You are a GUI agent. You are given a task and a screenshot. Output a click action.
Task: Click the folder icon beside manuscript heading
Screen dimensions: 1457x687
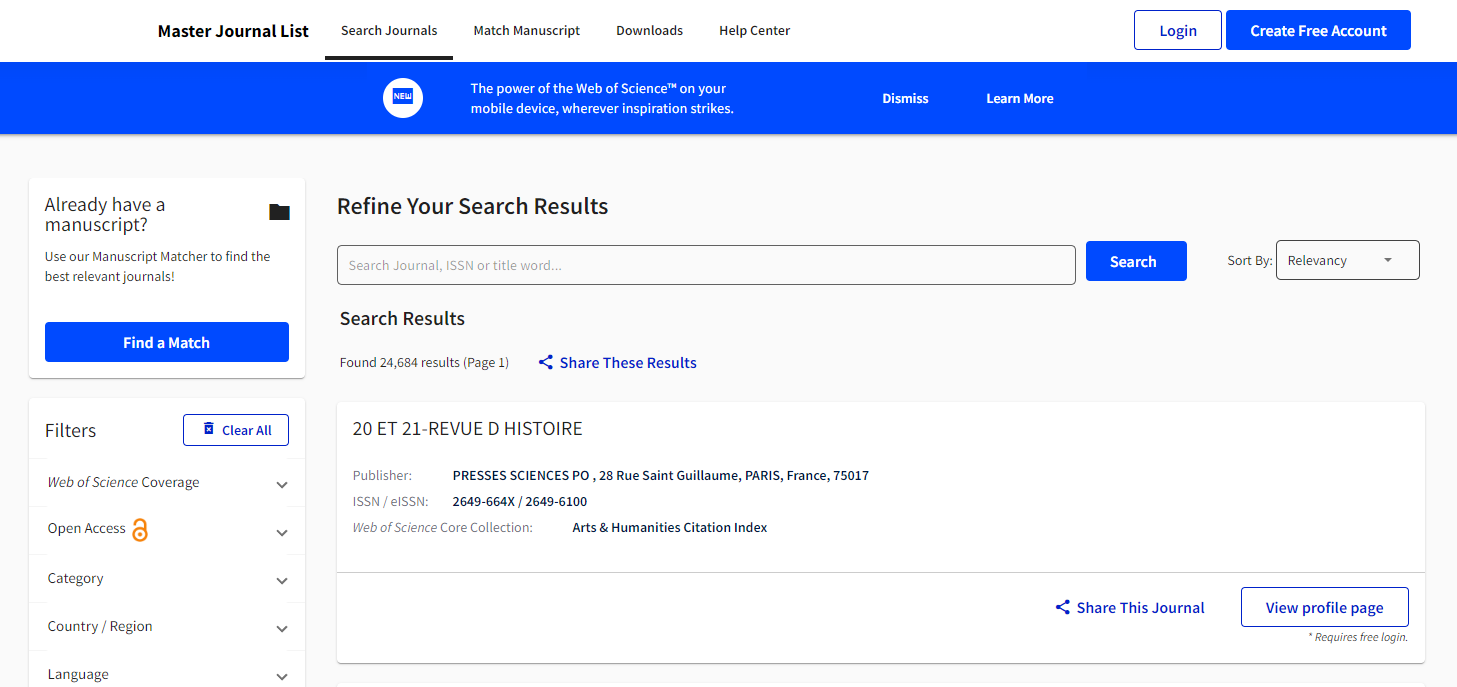[280, 212]
